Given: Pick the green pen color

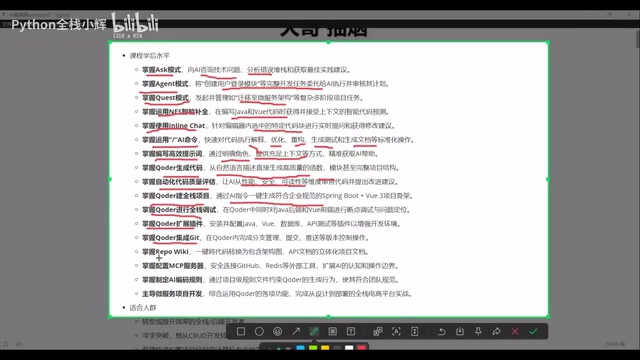Looking at the screenshot, I should click(x=313, y=348).
